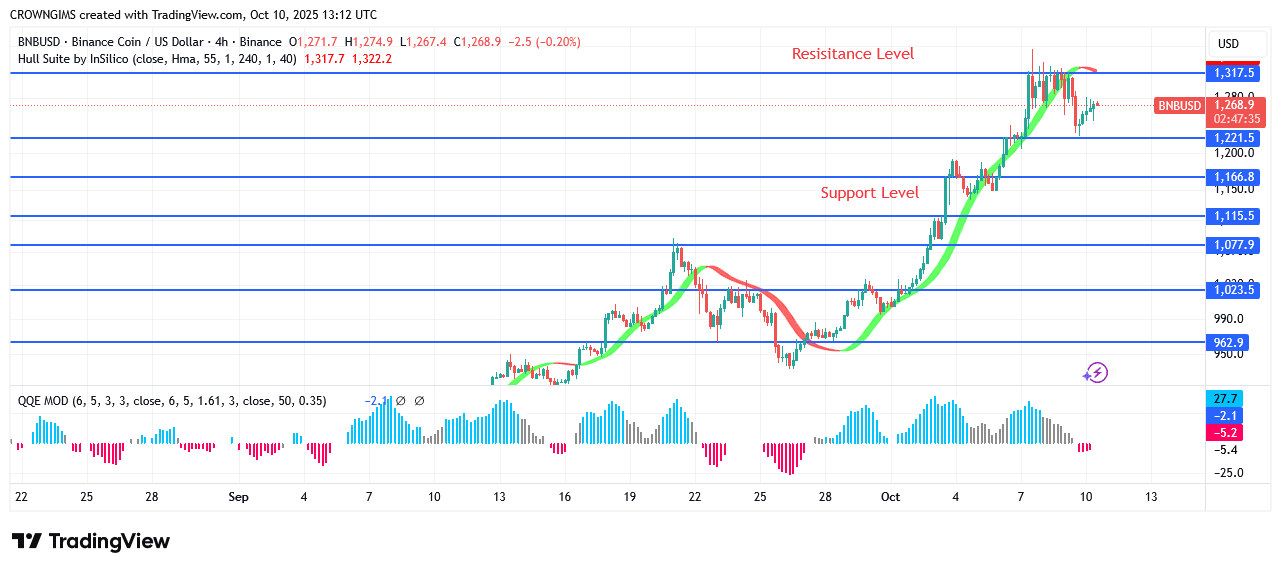Click the Support Level text annotation
The width and height of the screenshot is (1281, 571).
click(869, 193)
